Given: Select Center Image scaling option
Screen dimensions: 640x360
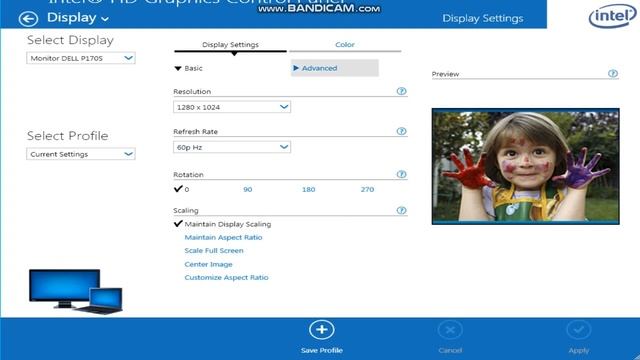Looking at the screenshot, I should [x=208, y=264].
